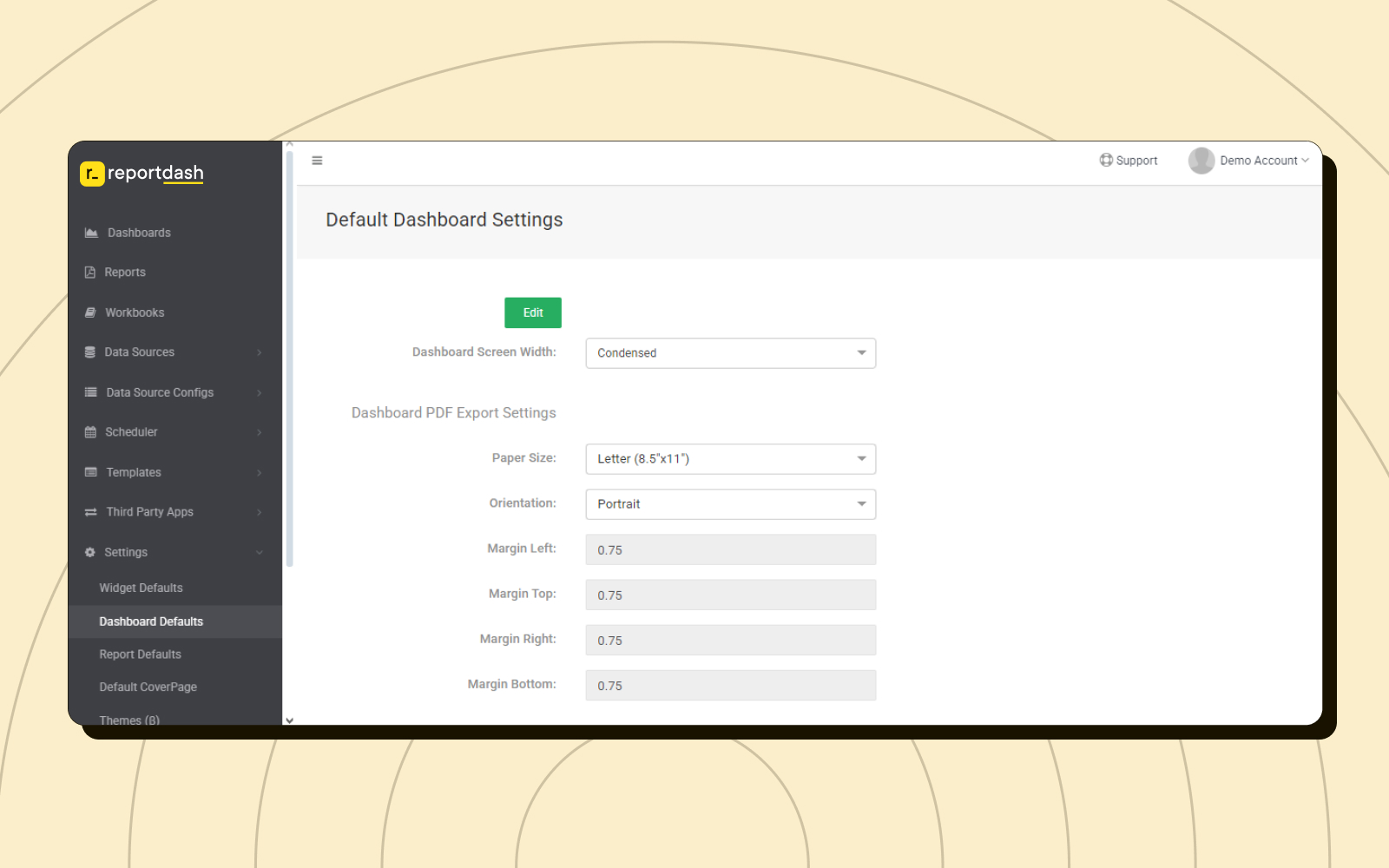Click the Dashboards chart icon
The width and height of the screenshot is (1389, 868).
click(91, 233)
